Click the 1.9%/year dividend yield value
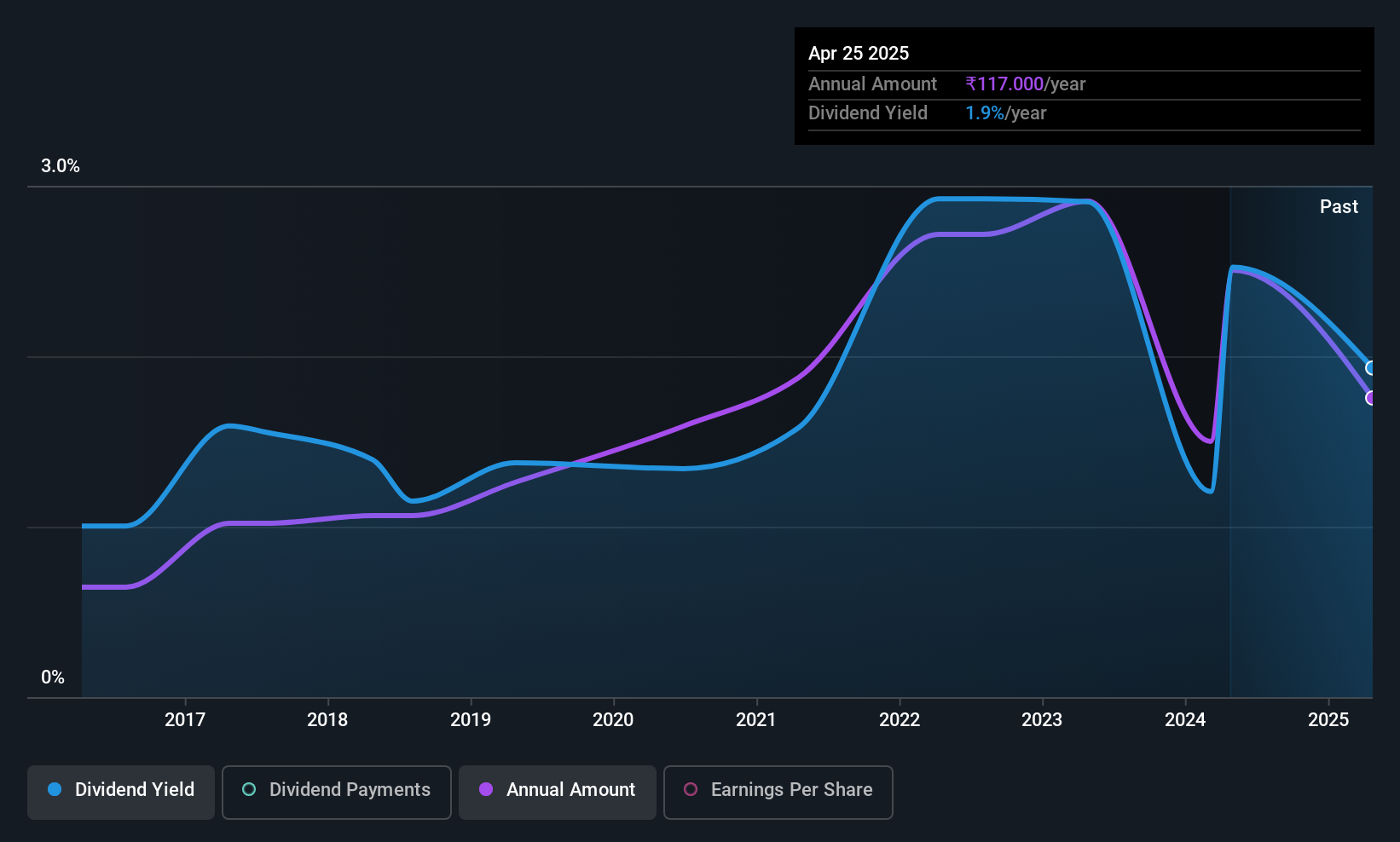The image size is (1400, 842). [x=1006, y=112]
